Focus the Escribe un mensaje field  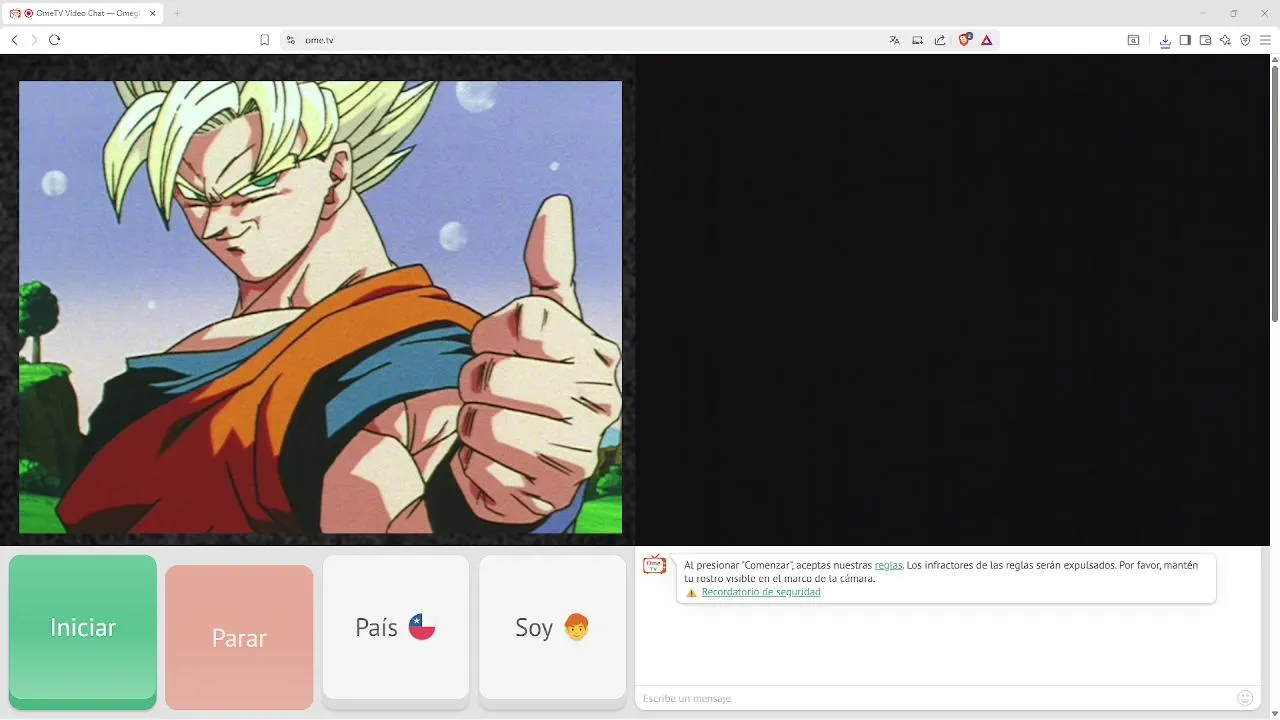click(935, 698)
